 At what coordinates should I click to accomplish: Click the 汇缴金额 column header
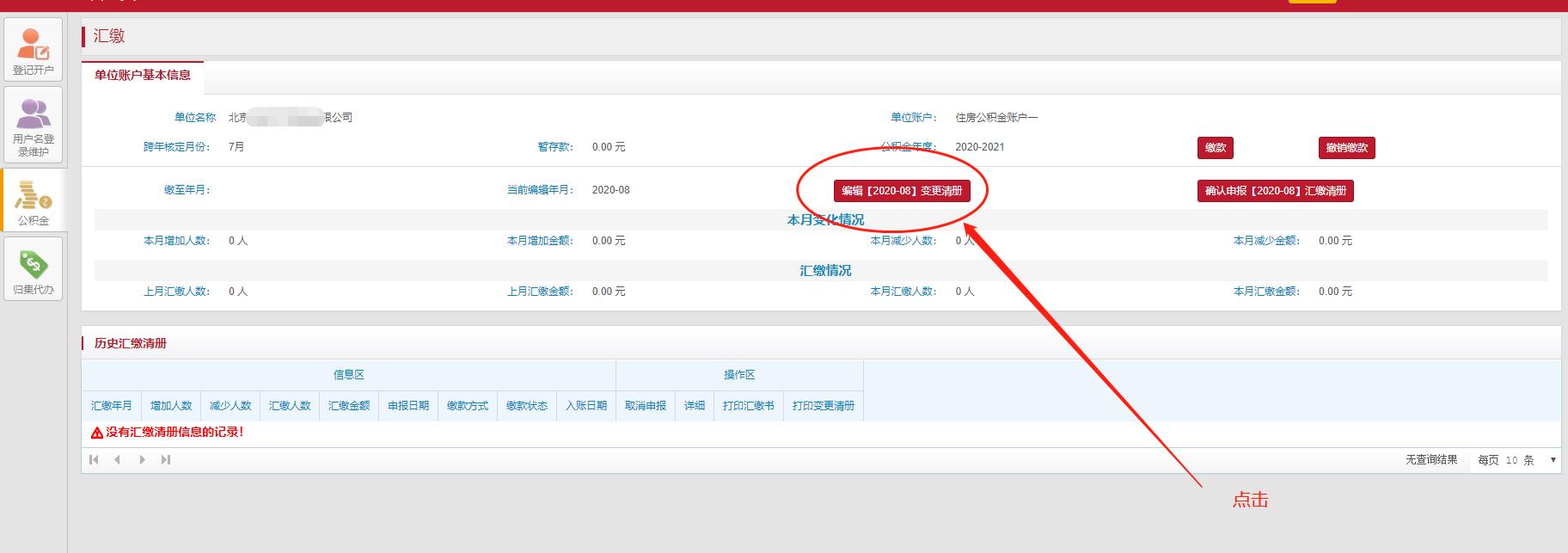[349, 406]
